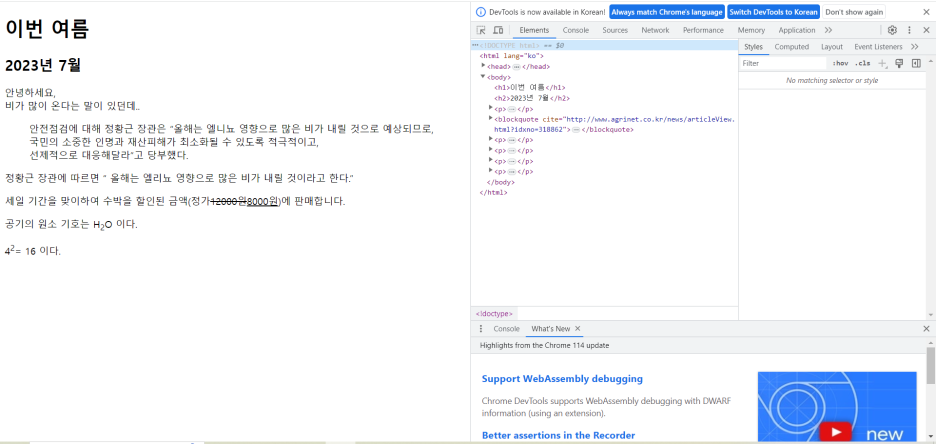Select the closing /html tag row
Image resolution: width=936 pixels, height=444 pixels.
(x=494, y=193)
